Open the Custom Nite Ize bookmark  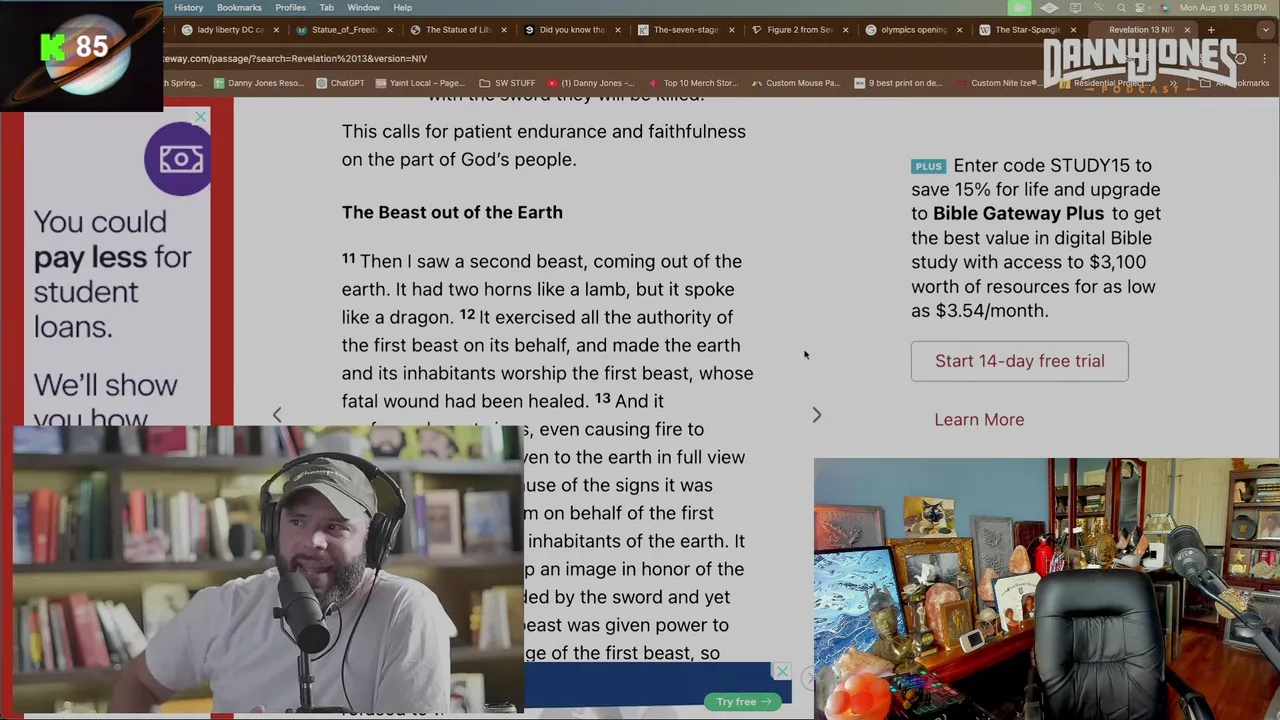coord(1000,83)
